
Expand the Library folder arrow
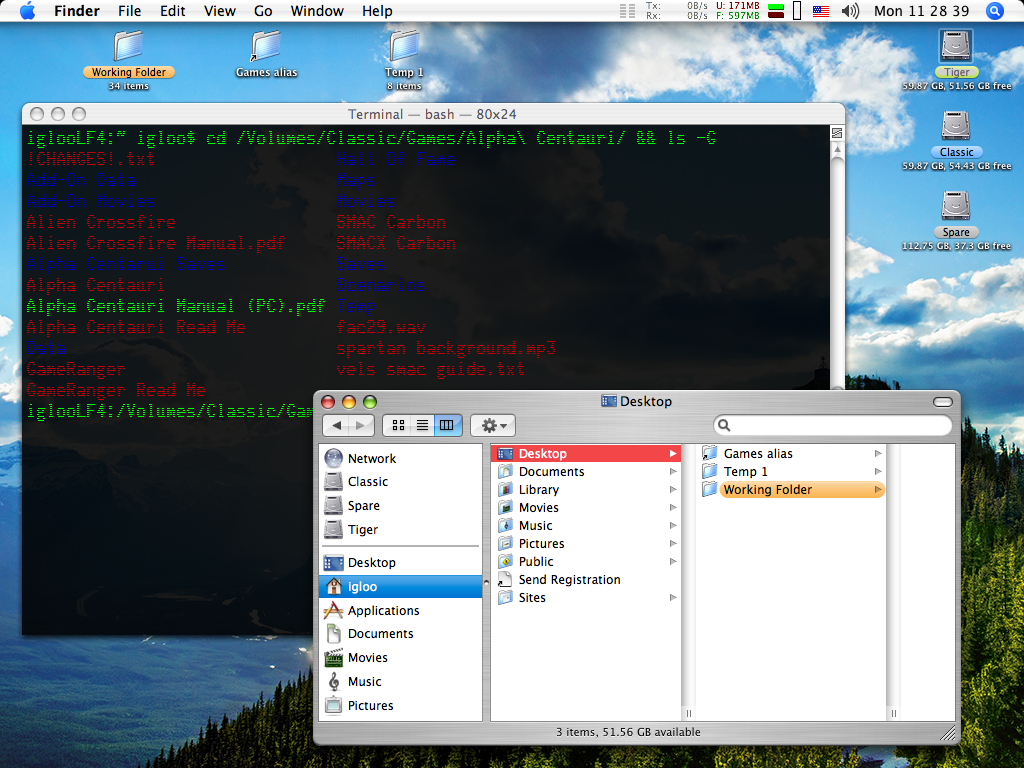click(673, 490)
